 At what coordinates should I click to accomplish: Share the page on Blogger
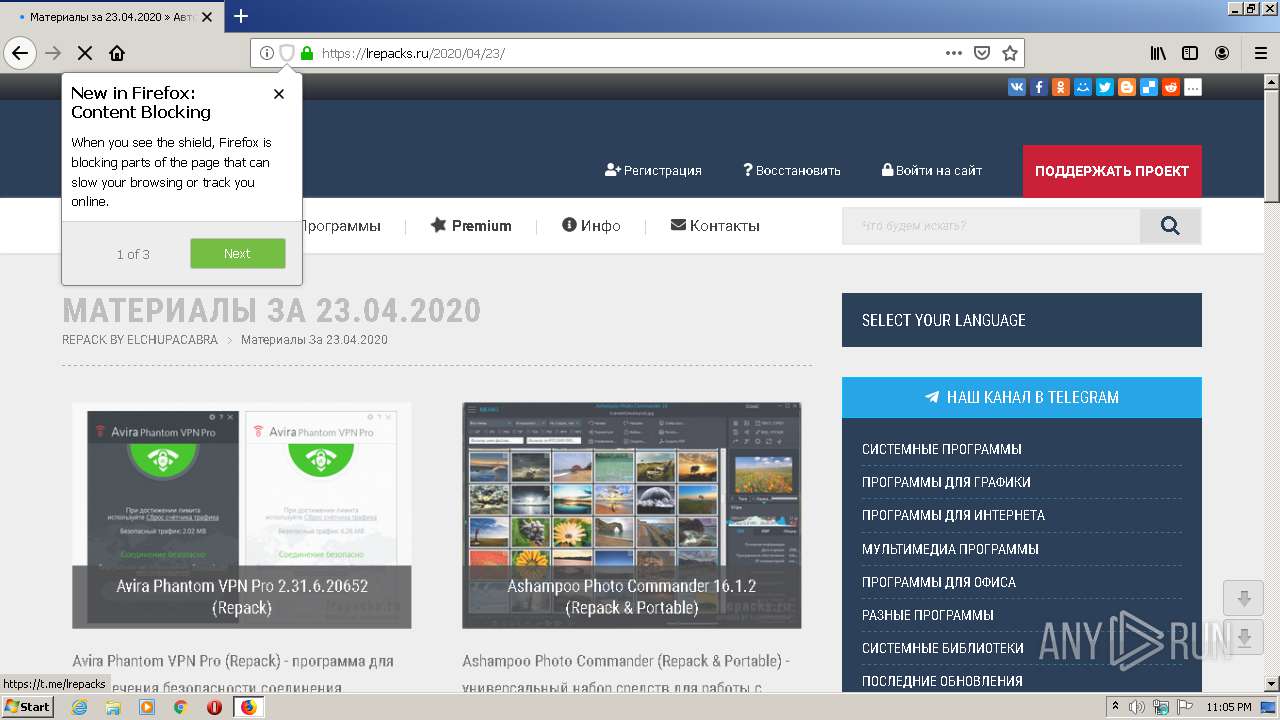[x=1127, y=87]
